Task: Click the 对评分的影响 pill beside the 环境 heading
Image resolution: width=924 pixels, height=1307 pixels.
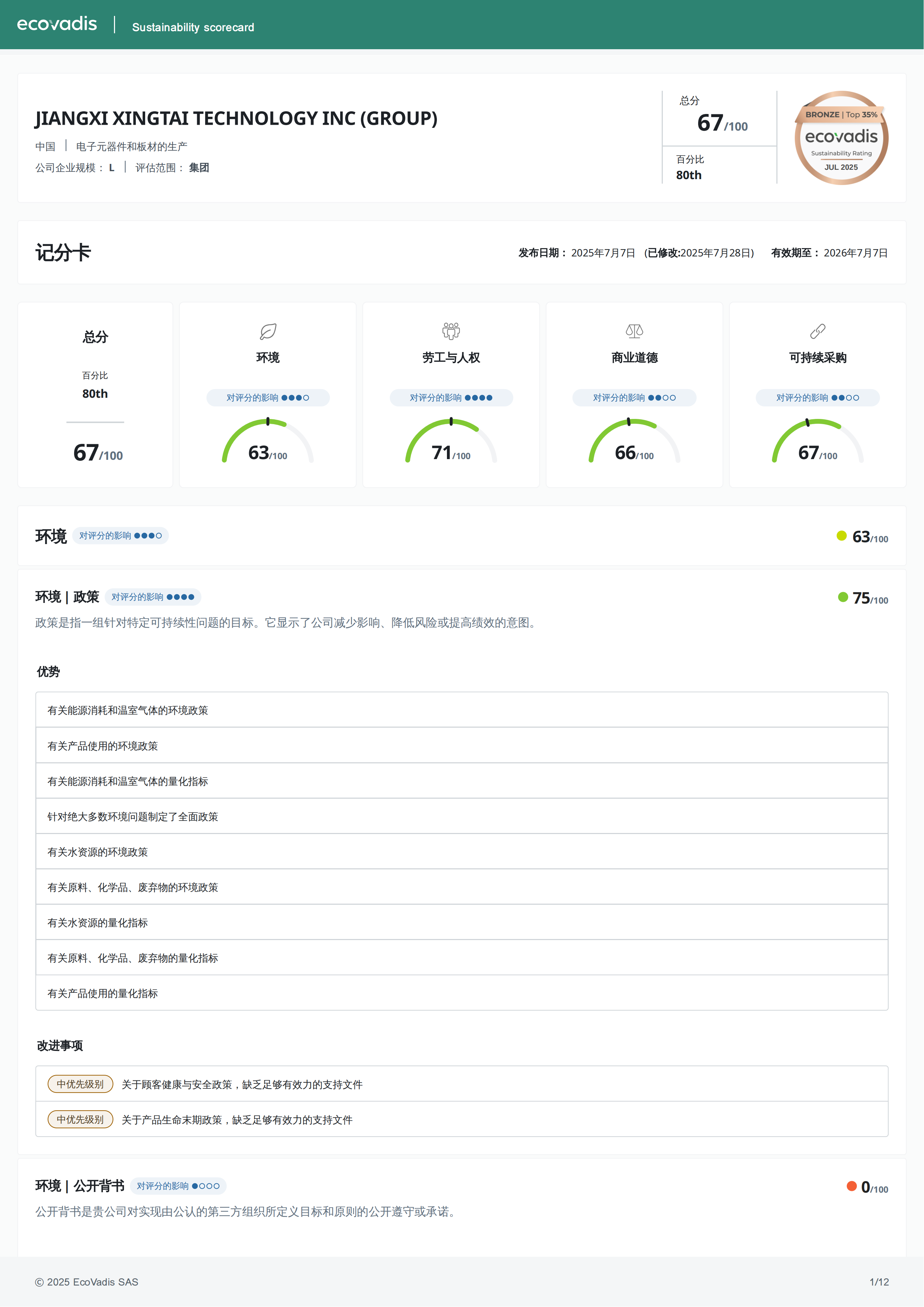Action: [120, 536]
